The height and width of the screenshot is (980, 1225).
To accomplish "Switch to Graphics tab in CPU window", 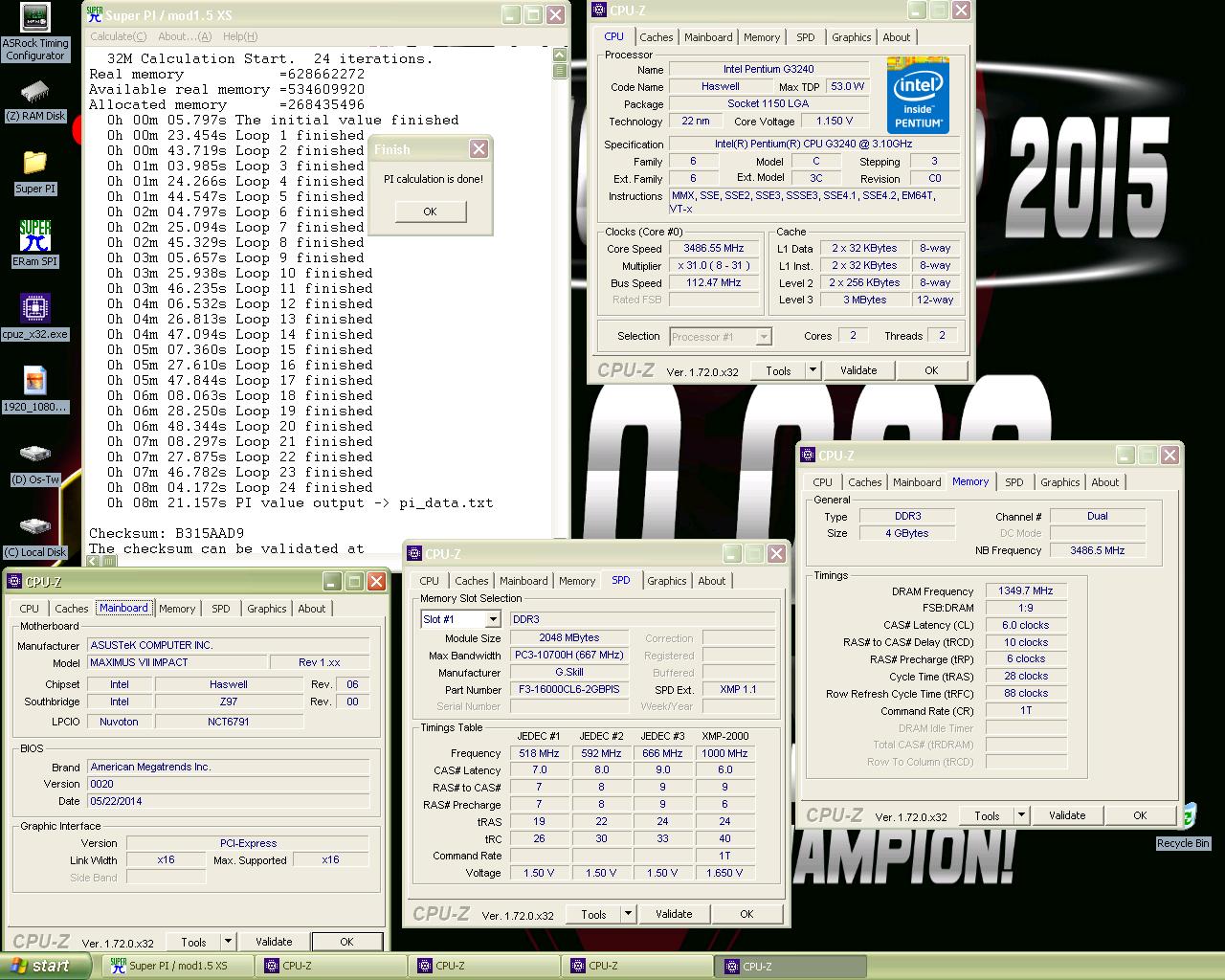I will coord(851,37).
